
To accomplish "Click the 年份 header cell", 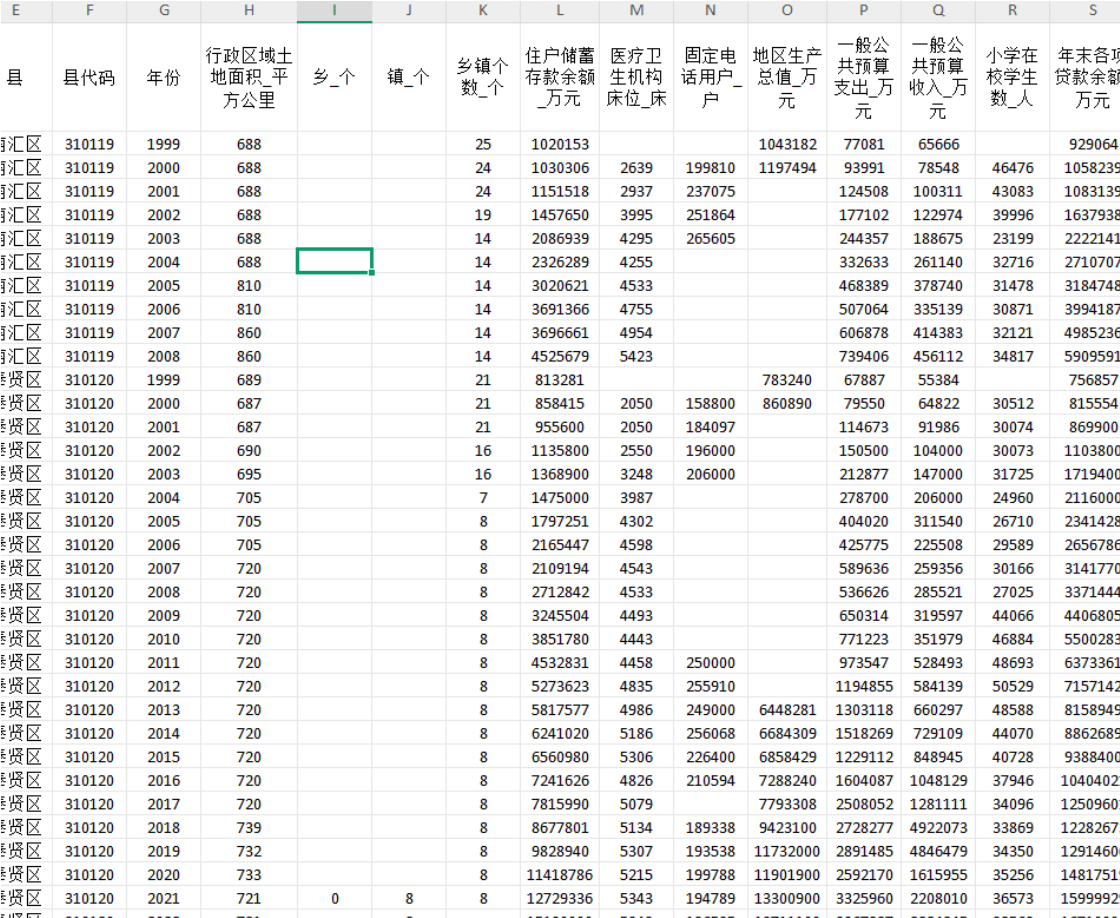I will (x=164, y=77).
